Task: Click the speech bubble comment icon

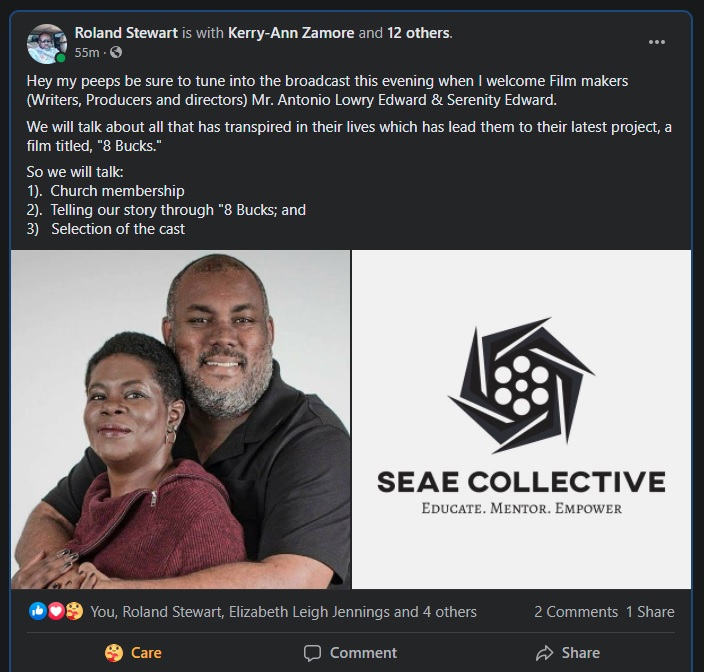Action: [x=313, y=653]
